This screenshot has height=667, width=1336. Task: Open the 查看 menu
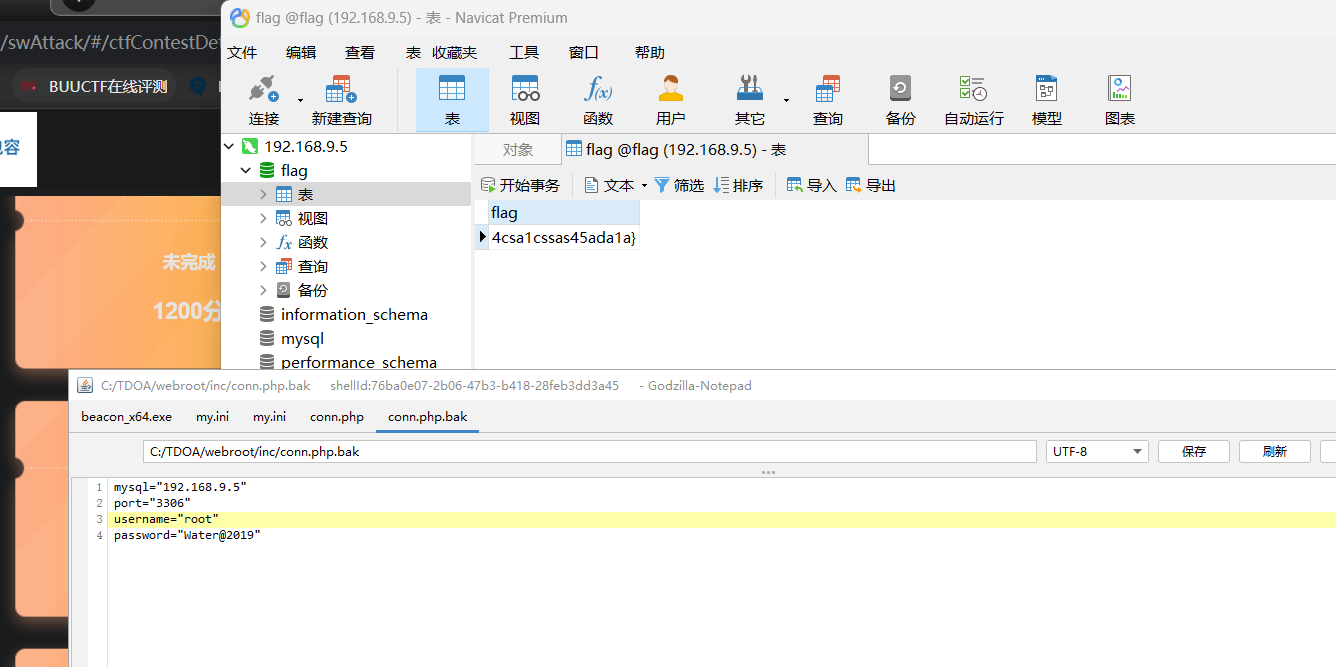[360, 52]
